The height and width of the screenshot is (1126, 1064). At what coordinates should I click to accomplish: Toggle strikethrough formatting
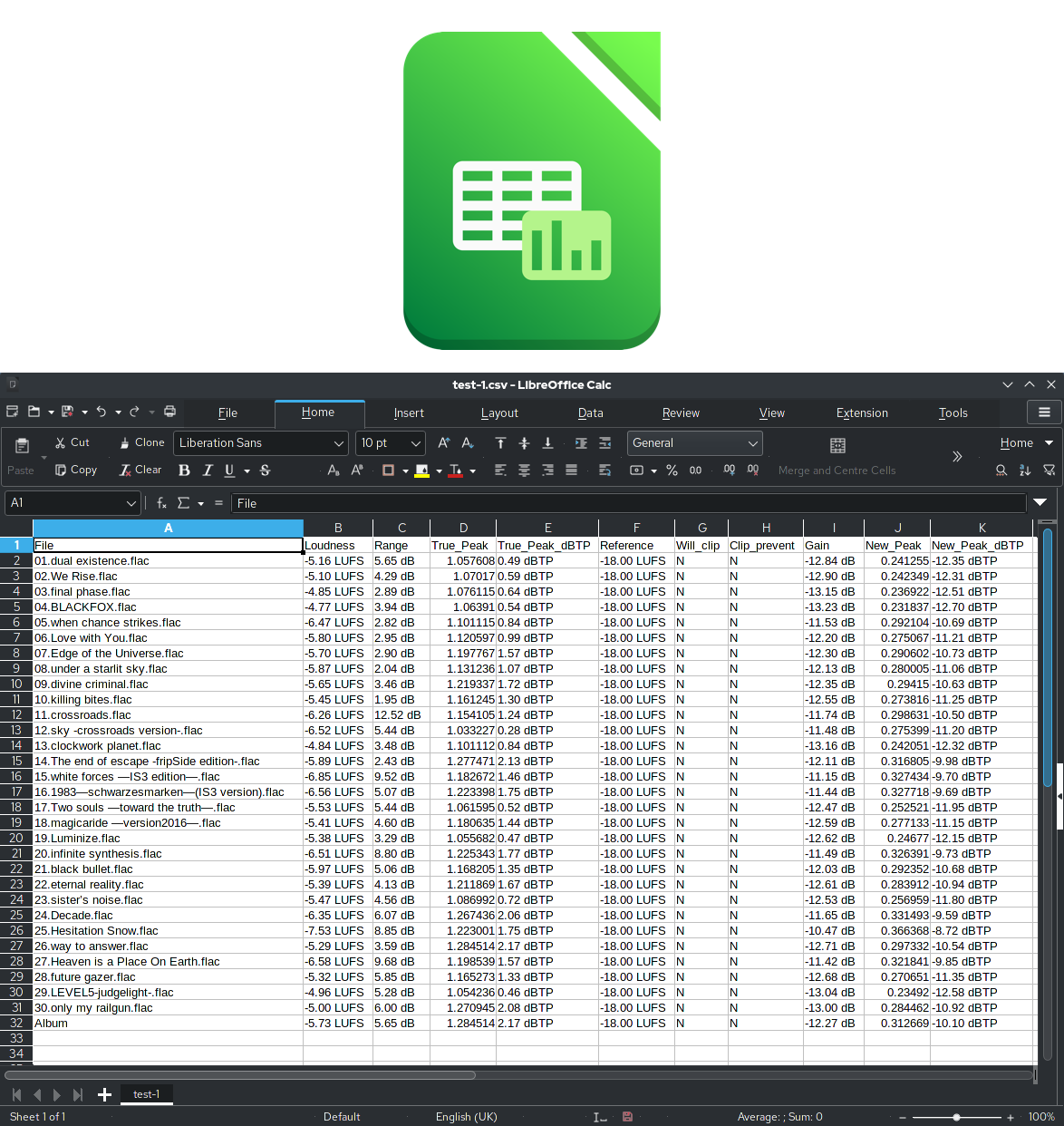[265, 471]
